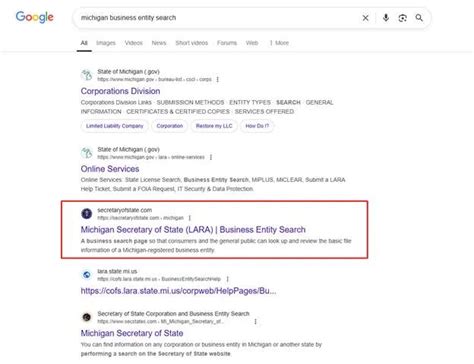Click the Restore my LLC chip

click(x=214, y=126)
